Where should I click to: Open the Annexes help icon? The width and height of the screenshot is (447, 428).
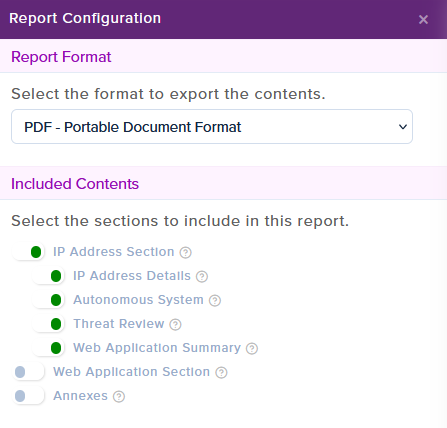click(119, 396)
